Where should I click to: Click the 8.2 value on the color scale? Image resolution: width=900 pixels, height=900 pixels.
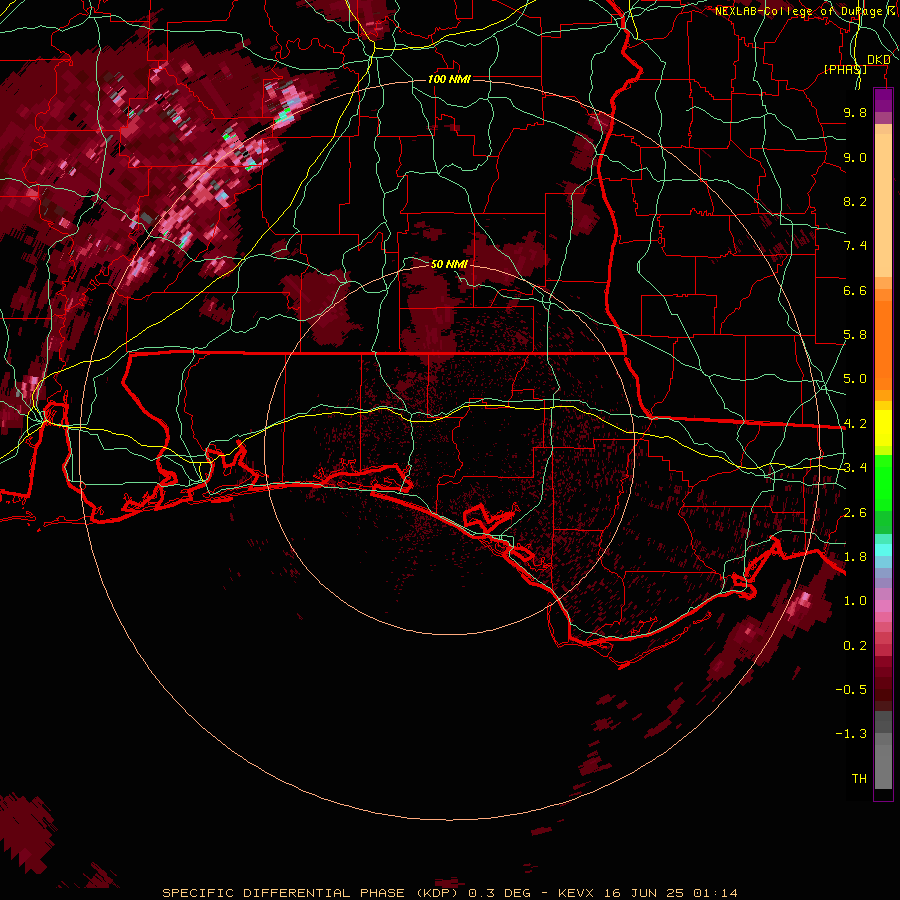click(x=855, y=201)
